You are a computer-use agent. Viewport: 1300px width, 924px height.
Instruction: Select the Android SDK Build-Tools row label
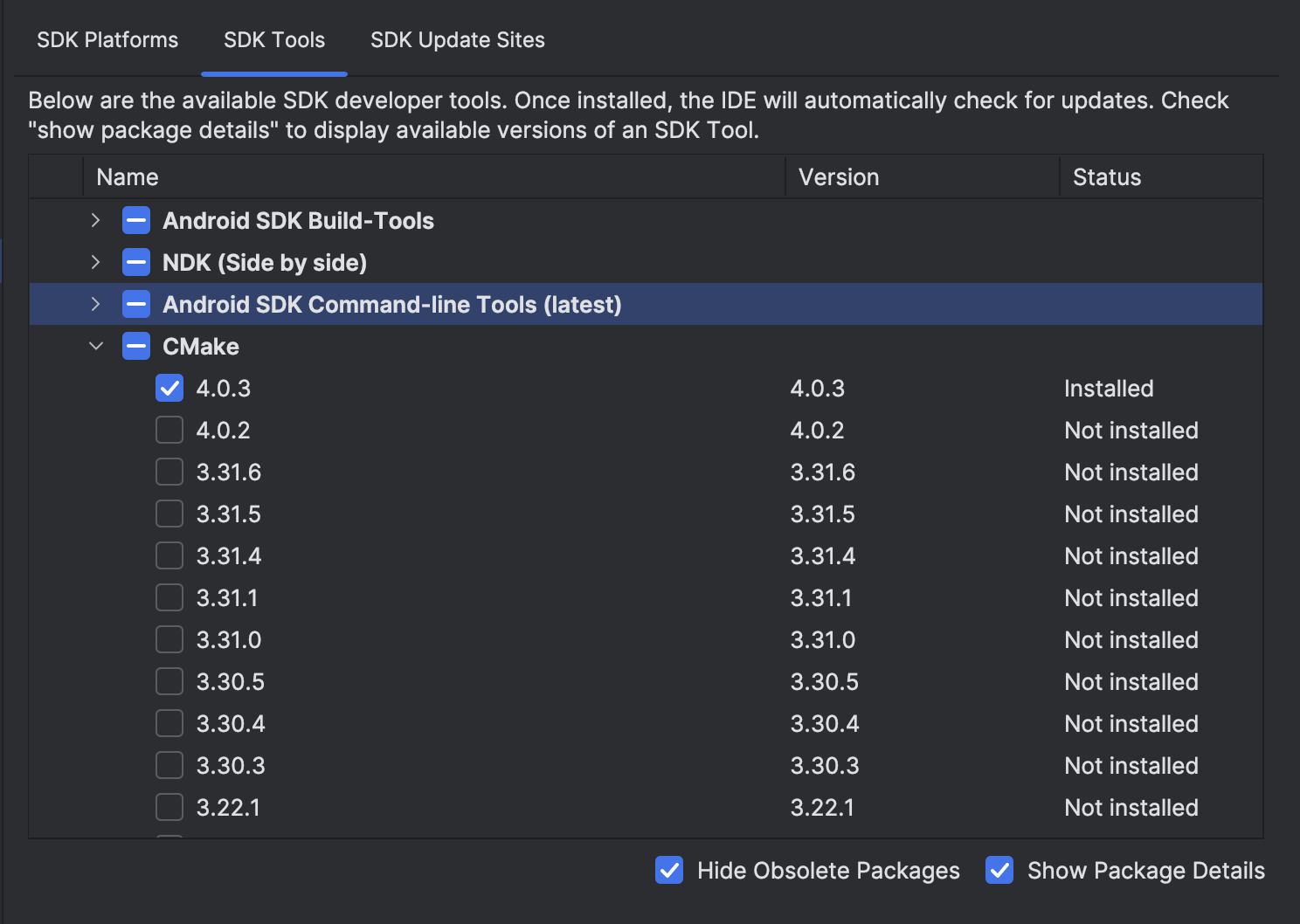coord(298,221)
